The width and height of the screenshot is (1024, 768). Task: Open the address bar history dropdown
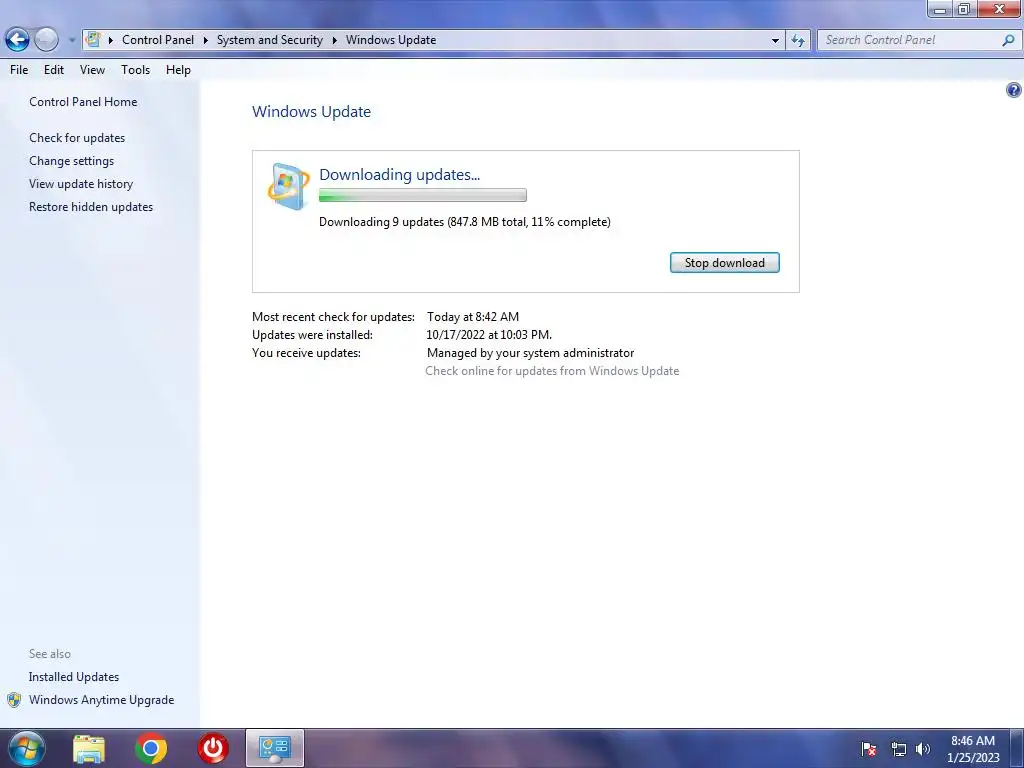point(775,40)
